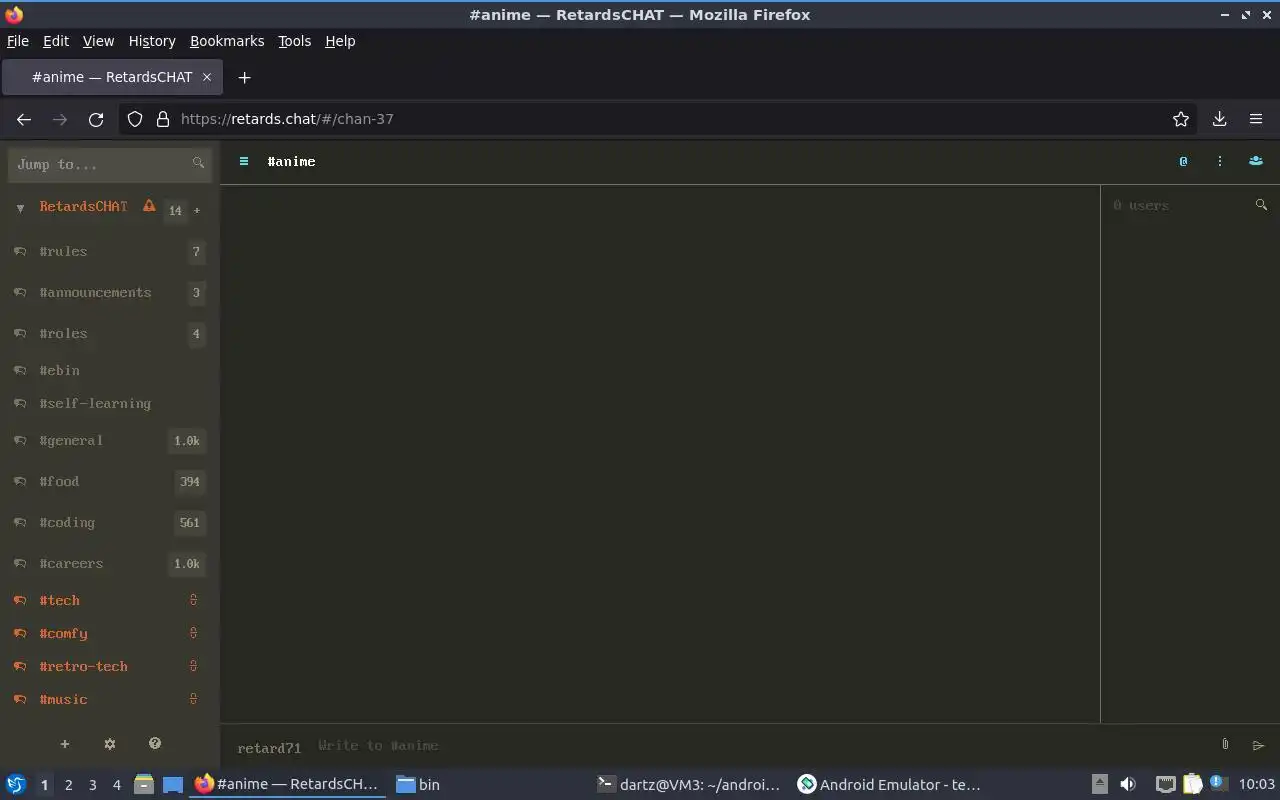This screenshot has height=800, width=1280.
Task: Click the tracking protection shield icon
Action: [x=135, y=119]
